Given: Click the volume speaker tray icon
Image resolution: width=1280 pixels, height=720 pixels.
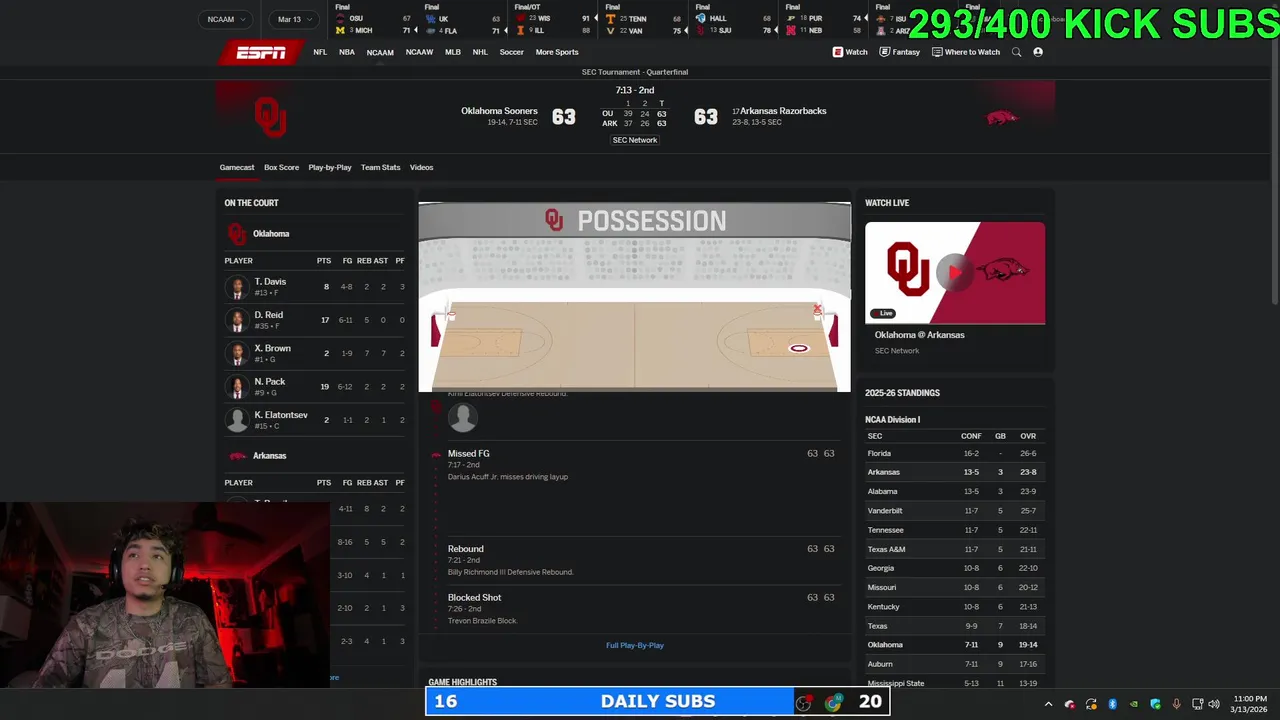Looking at the screenshot, I should tap(1214, 704).
